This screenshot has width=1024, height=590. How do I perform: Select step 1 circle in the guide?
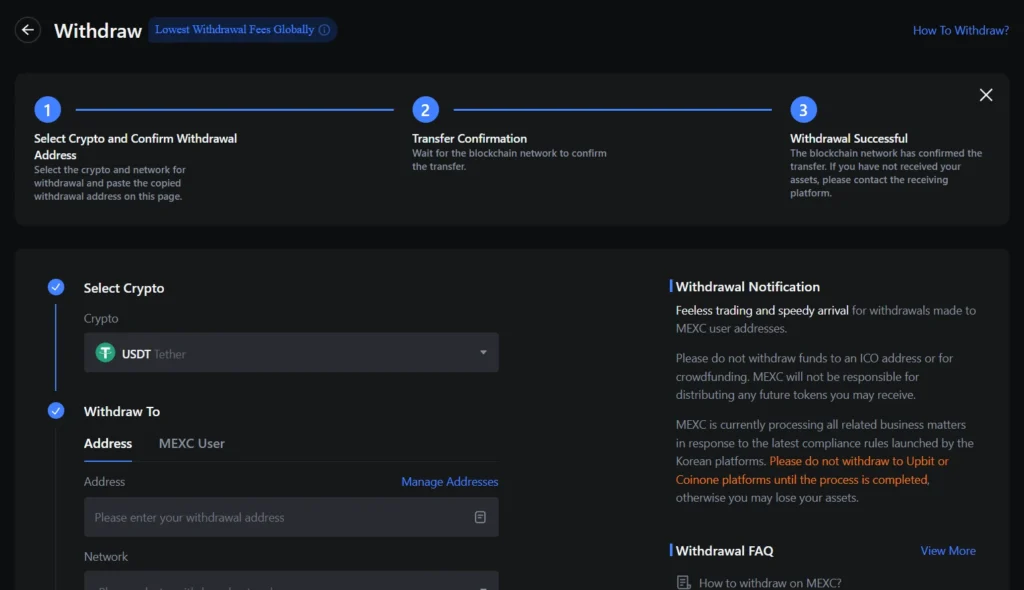click(48, 110)
